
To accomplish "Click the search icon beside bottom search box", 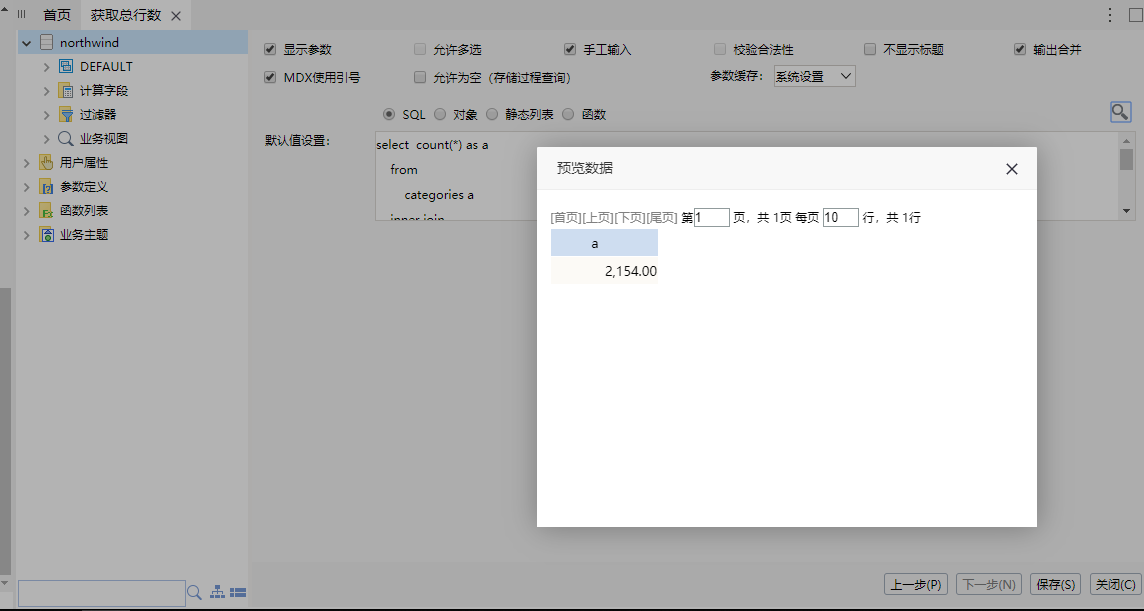I will 194,593.
